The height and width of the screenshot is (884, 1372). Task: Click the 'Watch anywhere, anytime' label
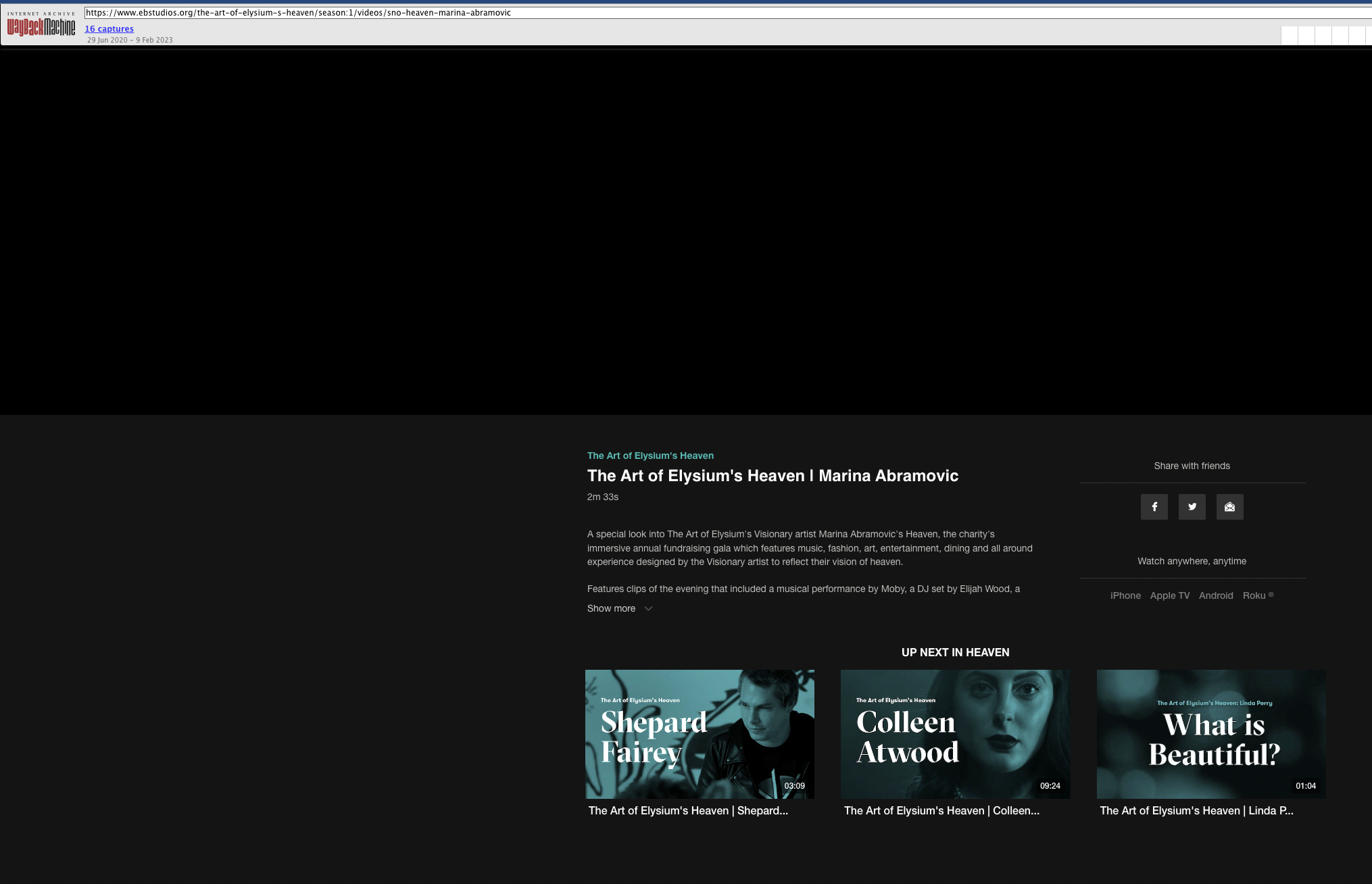1192,561
